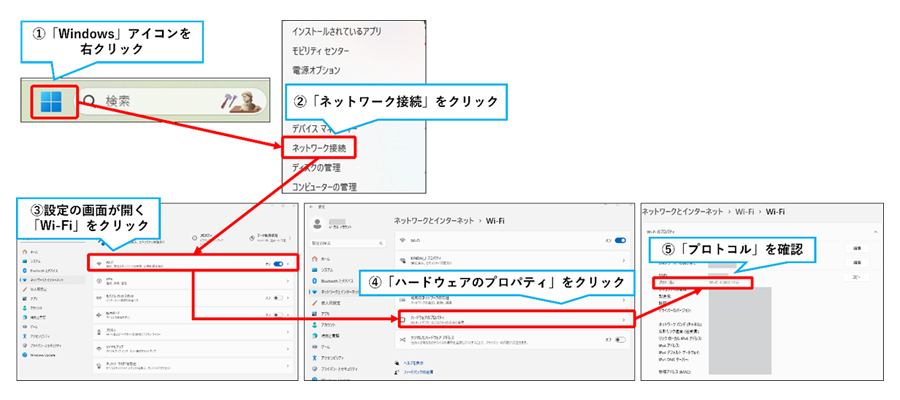Open Bluetooth とデバイス in Network & Internet sidebar
Screen dimensions: 900x400
point(40,271)
